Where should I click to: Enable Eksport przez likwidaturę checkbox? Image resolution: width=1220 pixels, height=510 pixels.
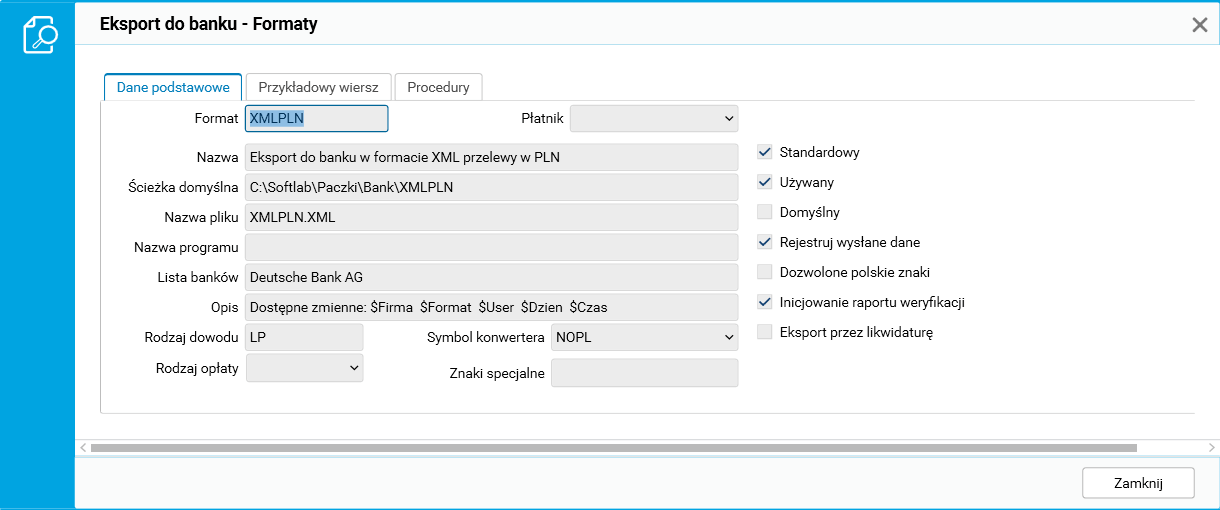(x=765, y=332)
